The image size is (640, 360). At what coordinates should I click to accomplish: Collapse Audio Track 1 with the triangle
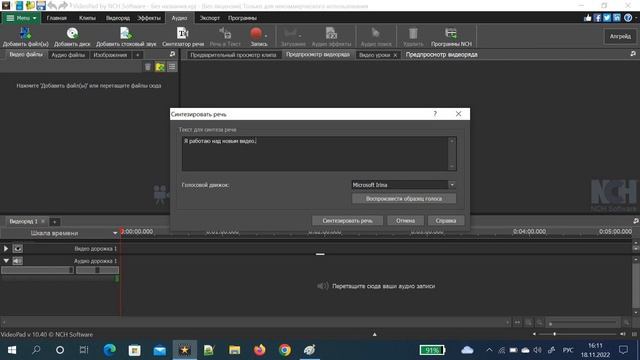6,260
